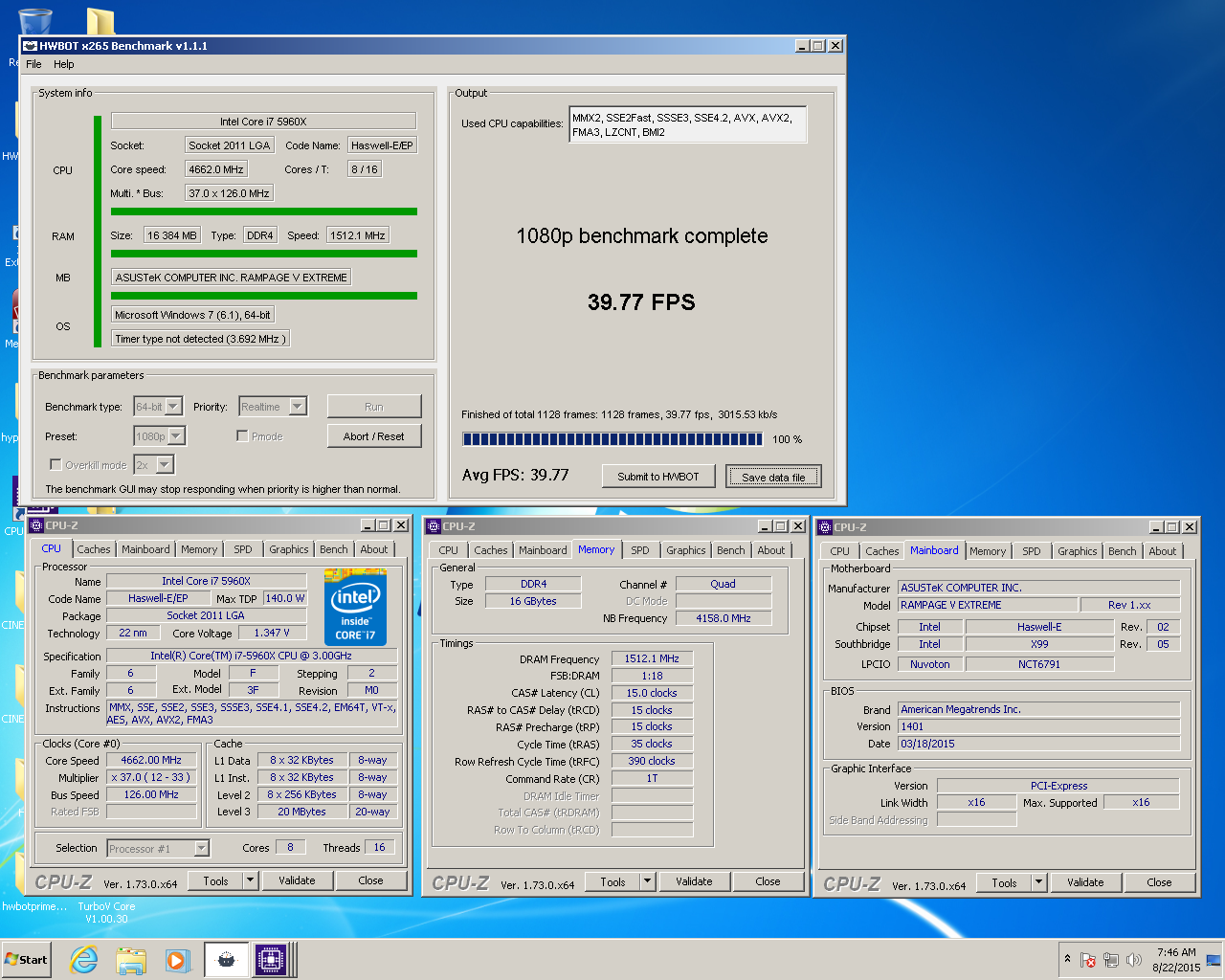
Task: Click the Save data file button
Action: [773, 477]
